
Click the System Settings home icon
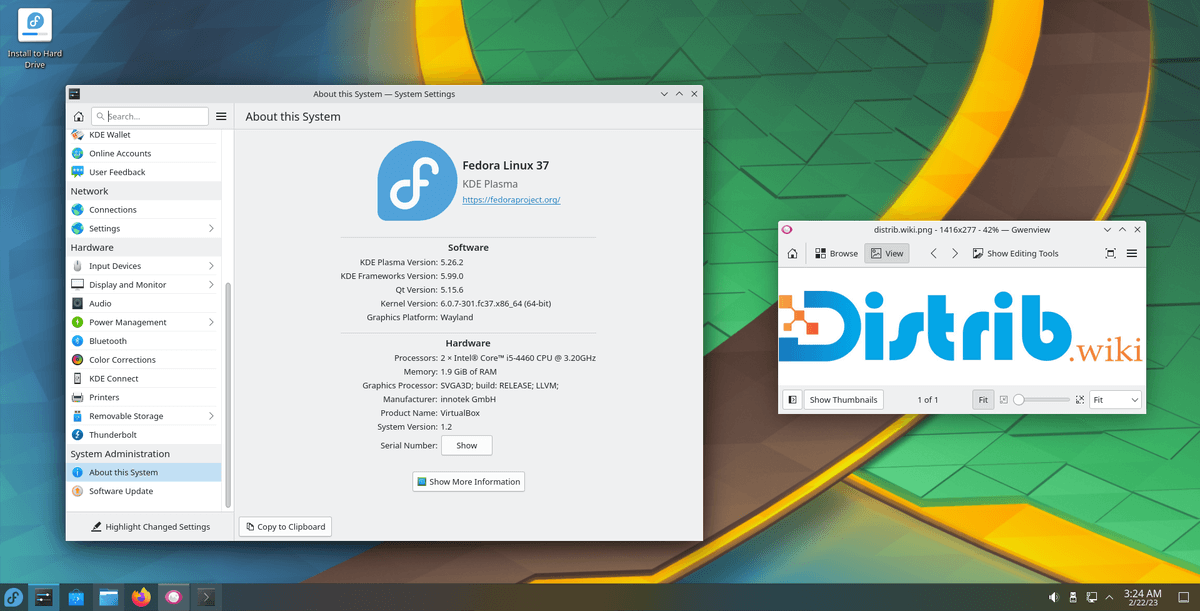pos(78,117)
